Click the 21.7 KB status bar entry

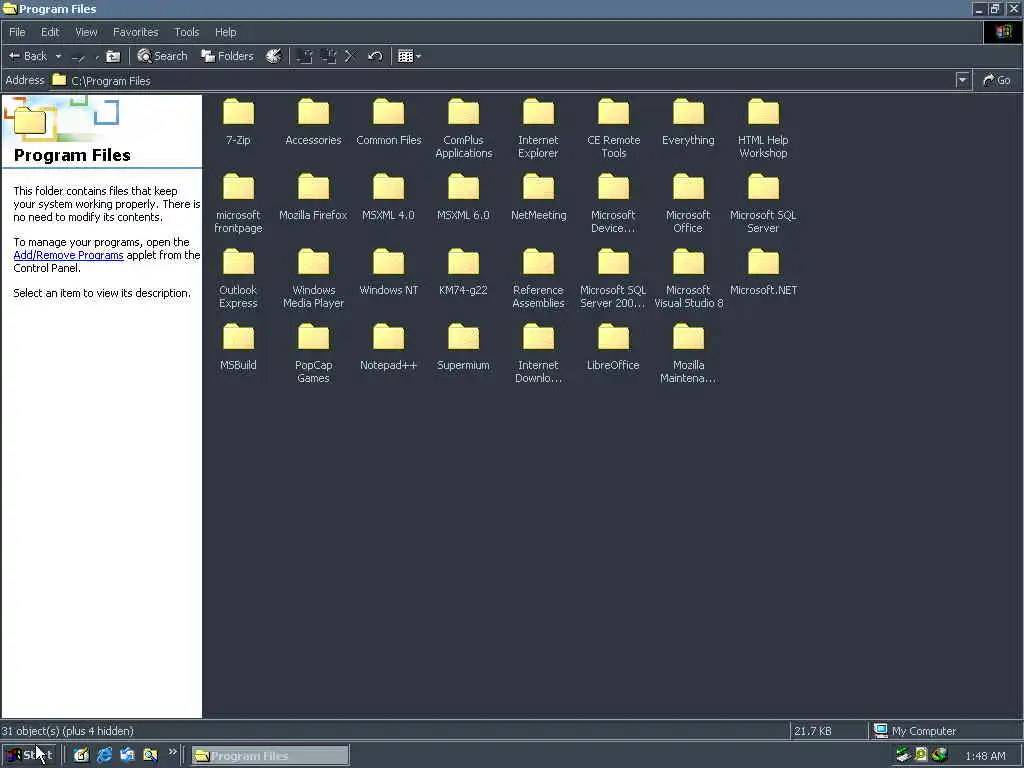click(813, 731)
